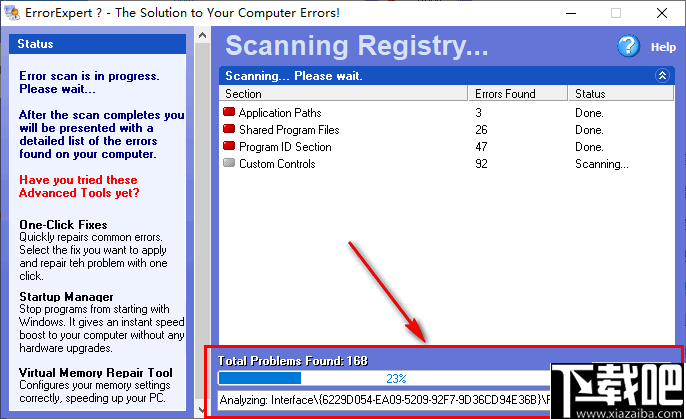Click the sidebar scroll down arrow
Viewport: 686px width, 419px height.
pos(202,410)
